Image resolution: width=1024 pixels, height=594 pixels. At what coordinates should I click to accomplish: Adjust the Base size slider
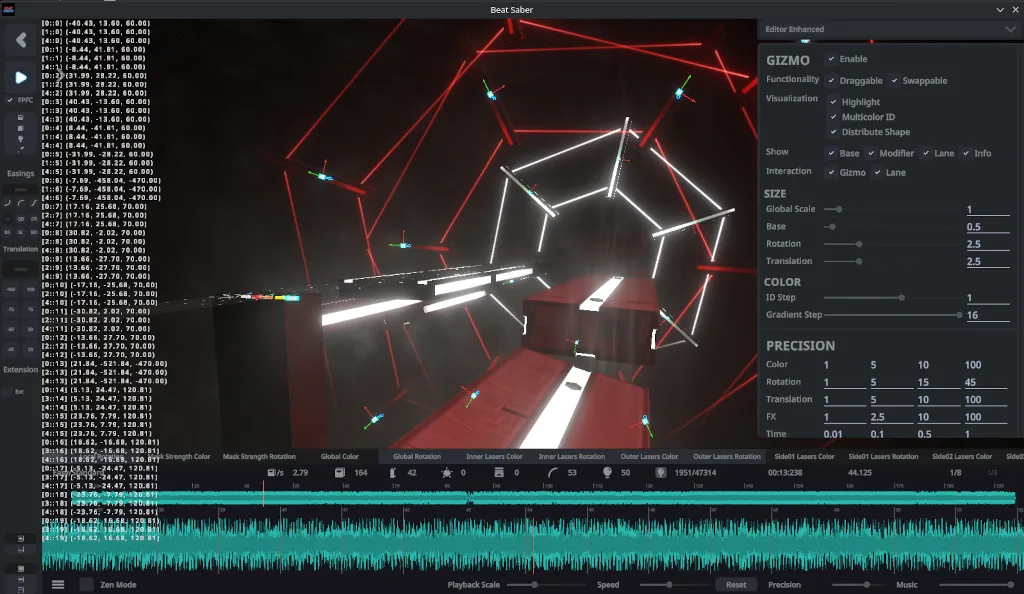pos(893,227)
